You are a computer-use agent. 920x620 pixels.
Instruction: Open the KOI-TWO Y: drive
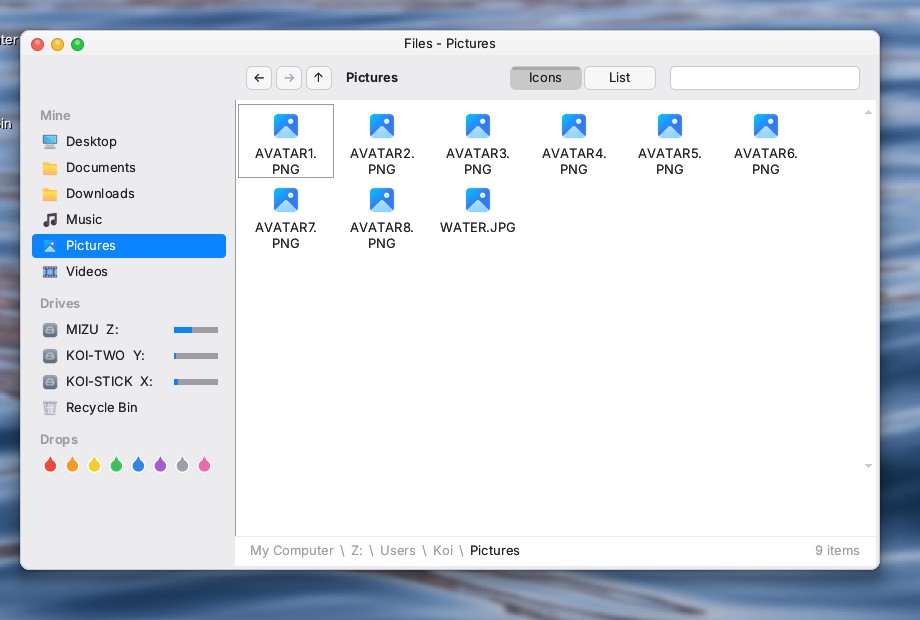point(129,355)
